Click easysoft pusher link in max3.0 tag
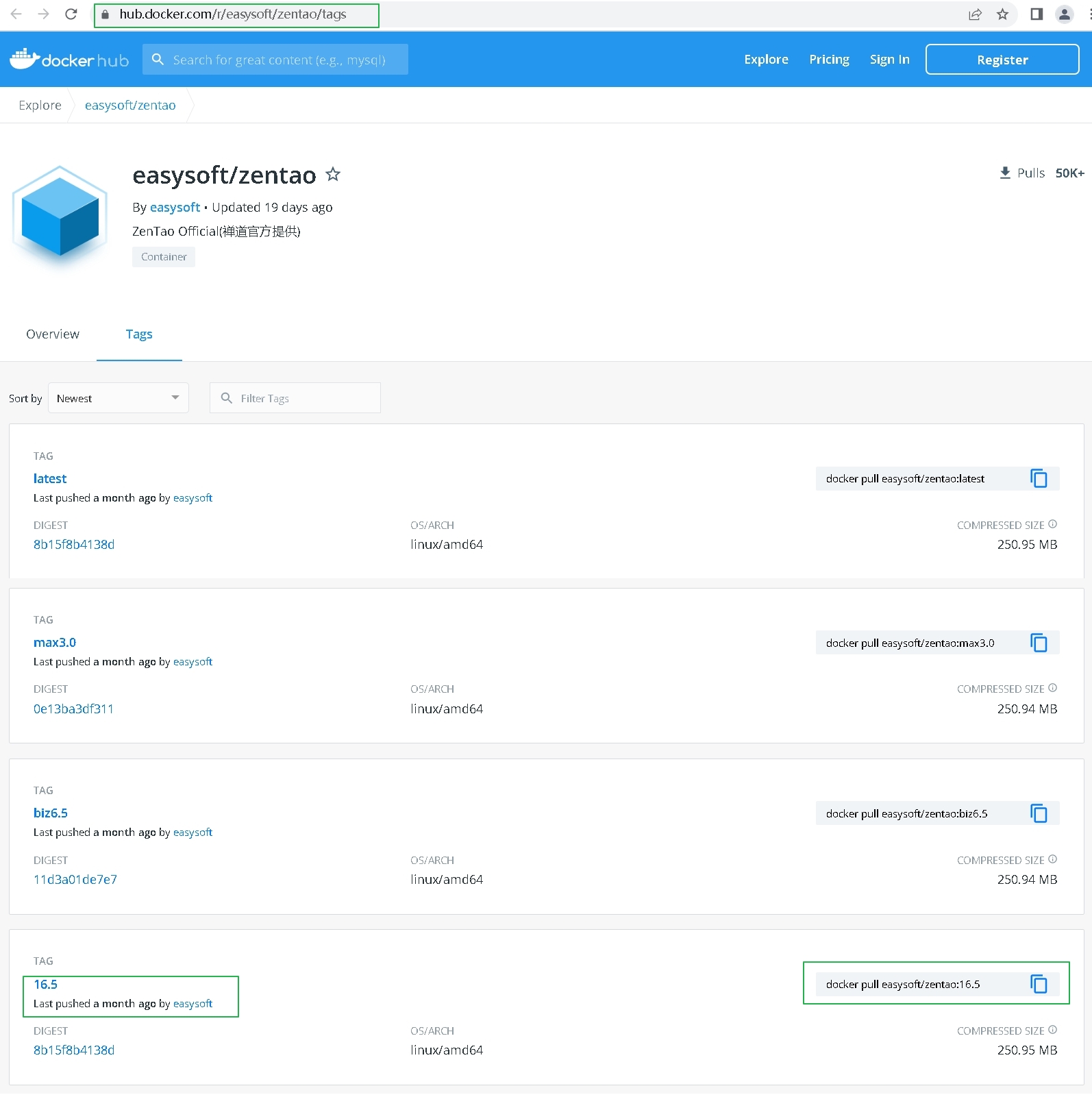The height and width of the screenshot is (1097, 1092). [x=193, y=662]
